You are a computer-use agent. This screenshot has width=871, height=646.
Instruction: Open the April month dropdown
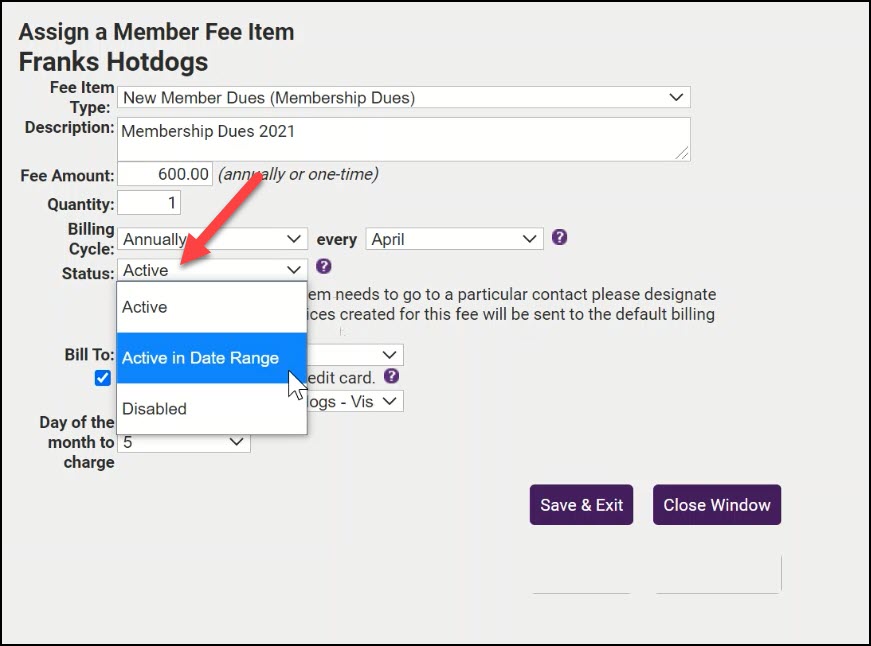[x=454, y=240]
